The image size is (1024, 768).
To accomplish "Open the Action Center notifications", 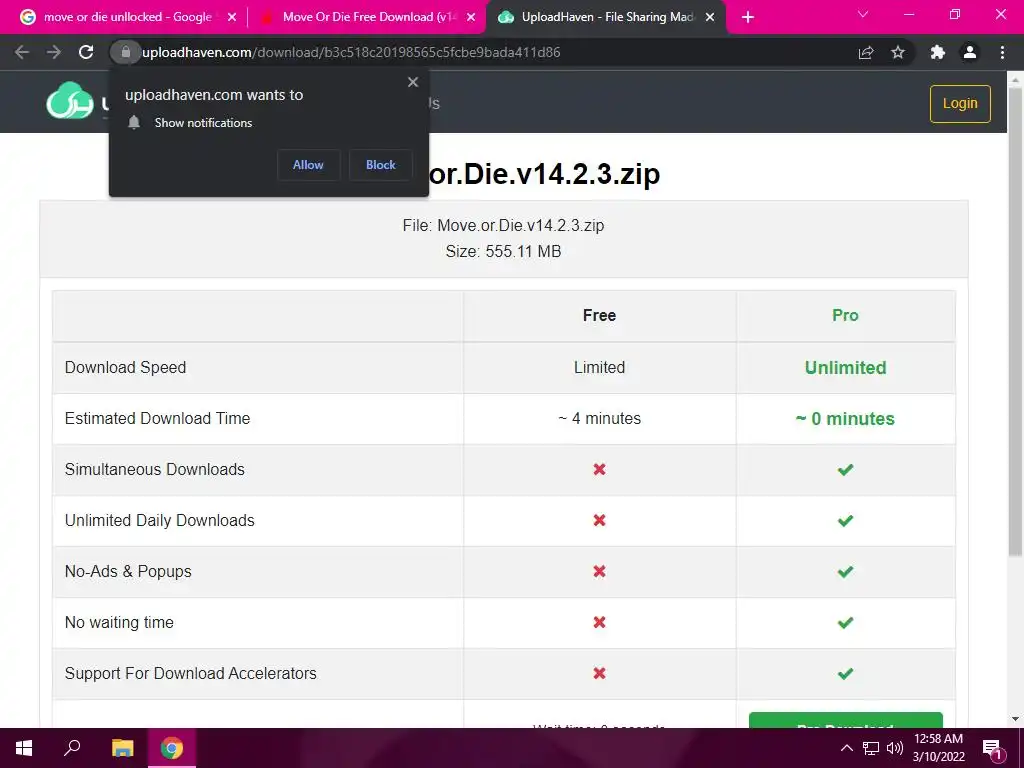I will pyautogui.click(x=993, y=749).
